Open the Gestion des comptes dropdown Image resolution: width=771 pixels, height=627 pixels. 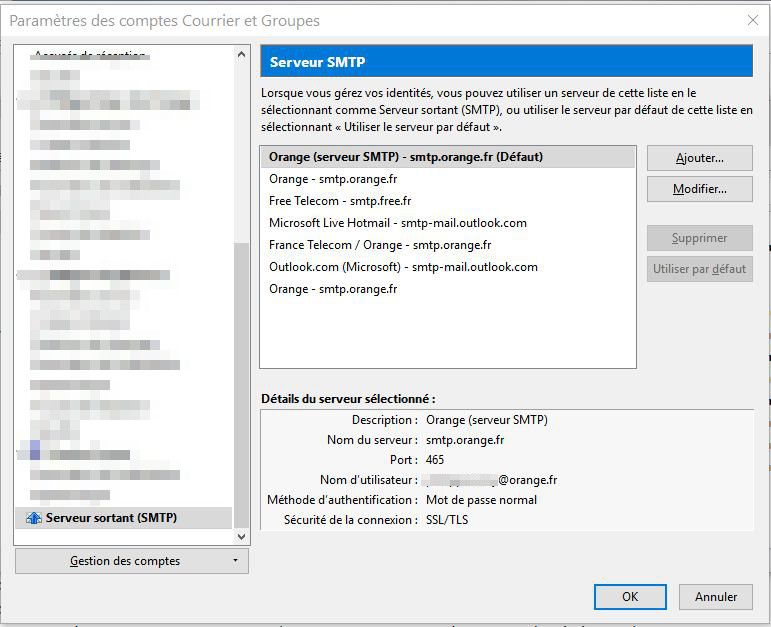(132, 561)
